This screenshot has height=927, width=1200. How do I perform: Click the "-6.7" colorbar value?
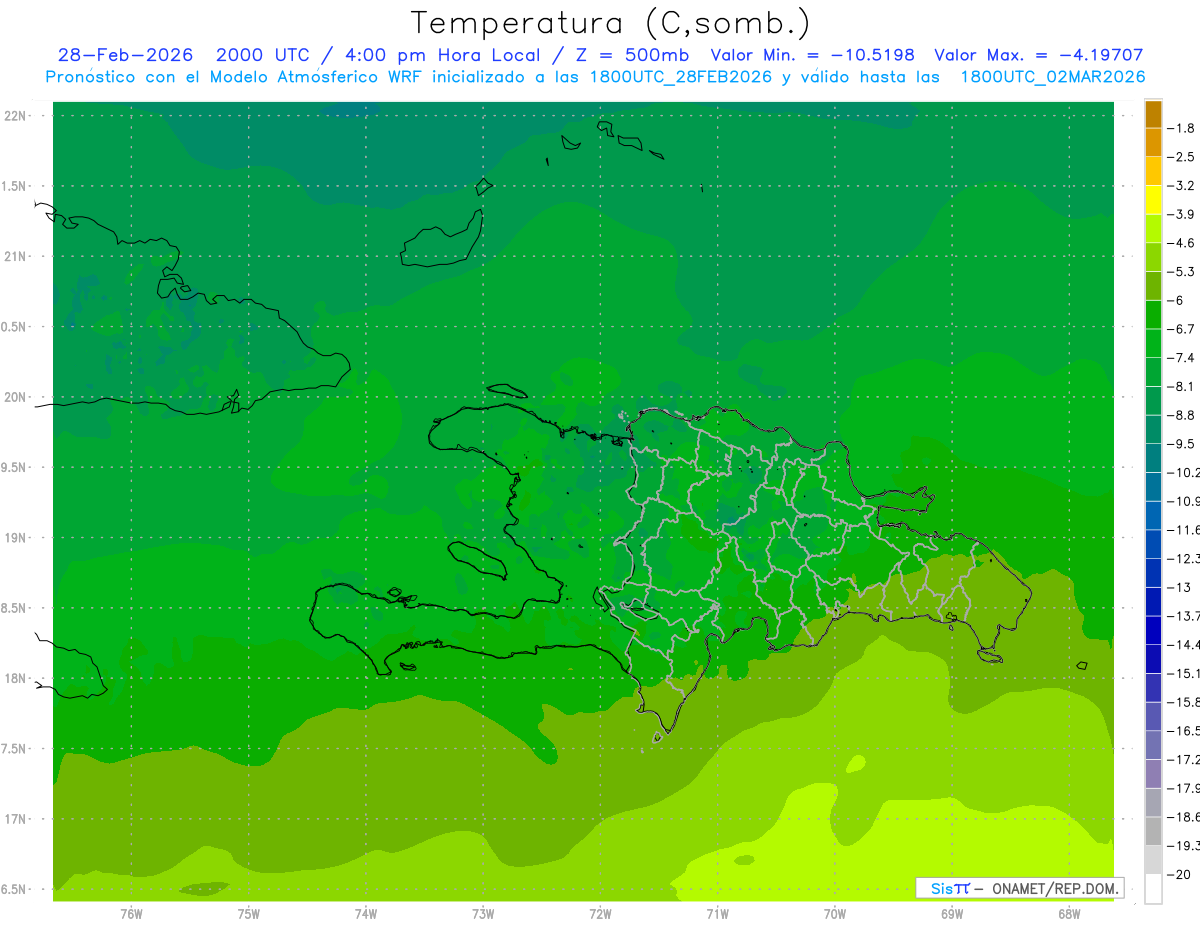point(1183,329)
